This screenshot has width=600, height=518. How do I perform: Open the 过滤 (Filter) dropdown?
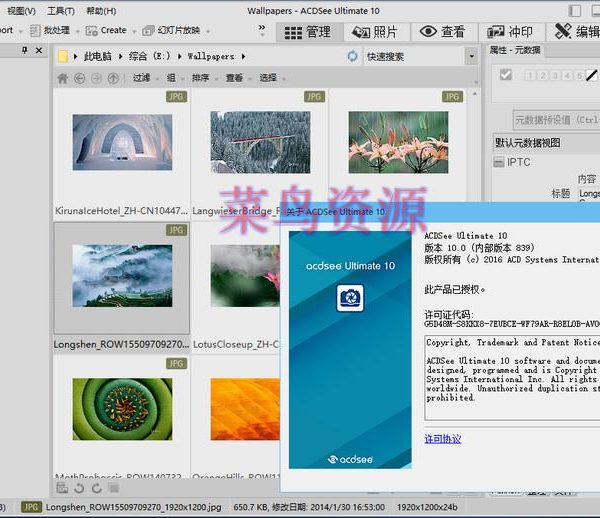(144, 78)
